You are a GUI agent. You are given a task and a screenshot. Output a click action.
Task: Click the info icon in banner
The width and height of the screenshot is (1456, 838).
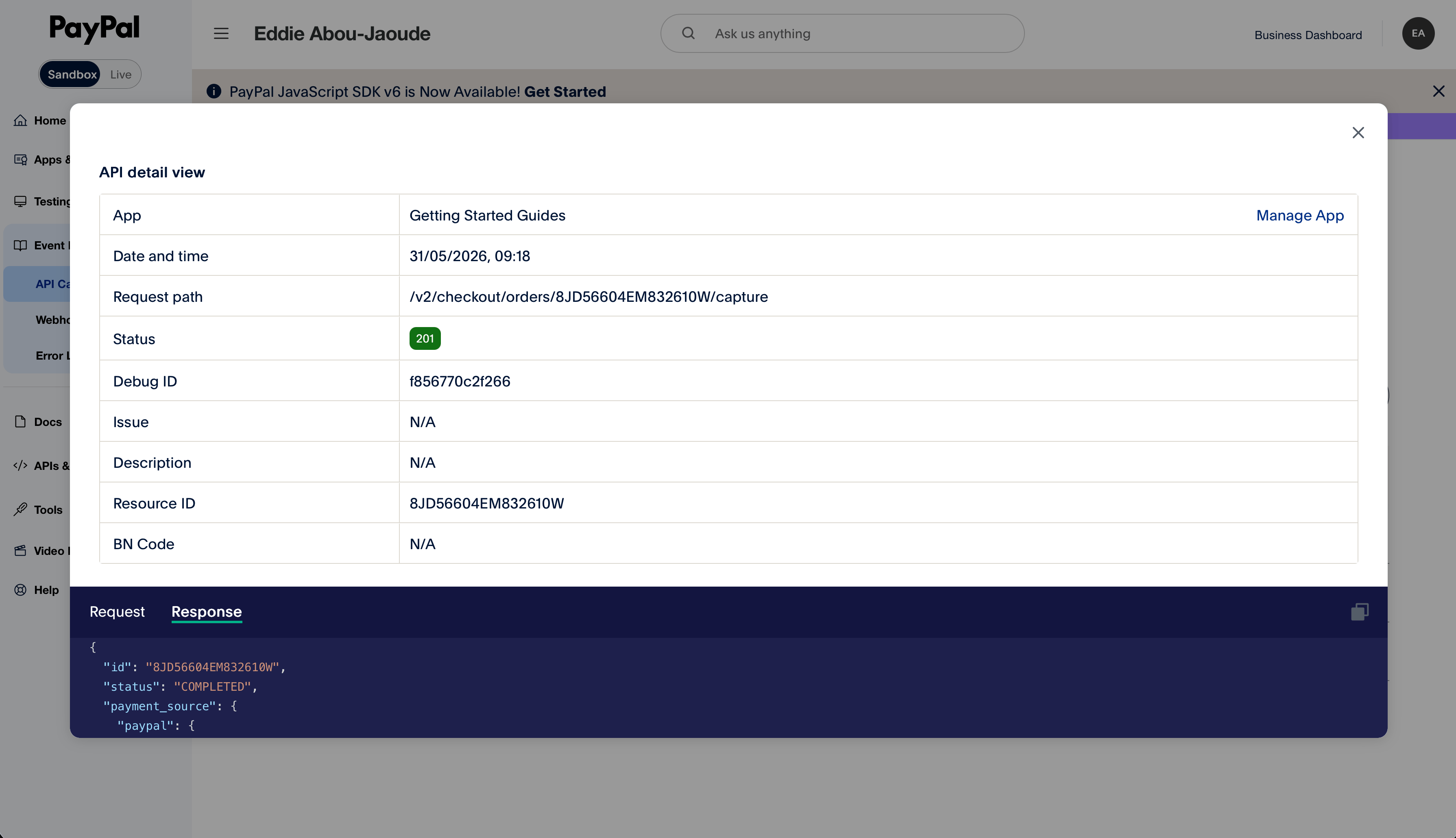[214, 92]
